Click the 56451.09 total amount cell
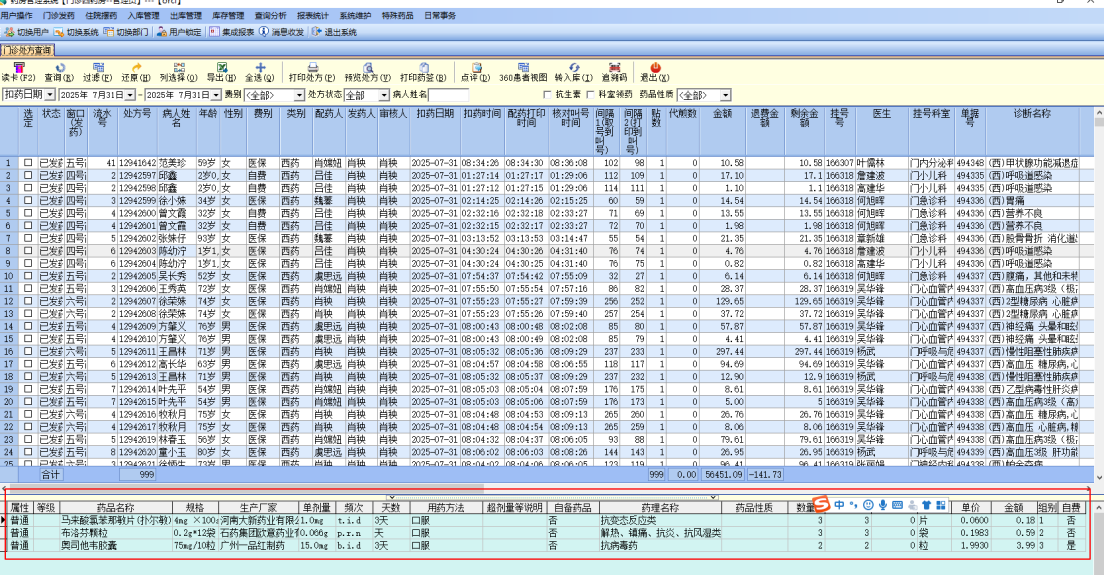Viewport: 1105px width, 576px height. [722, 475]
